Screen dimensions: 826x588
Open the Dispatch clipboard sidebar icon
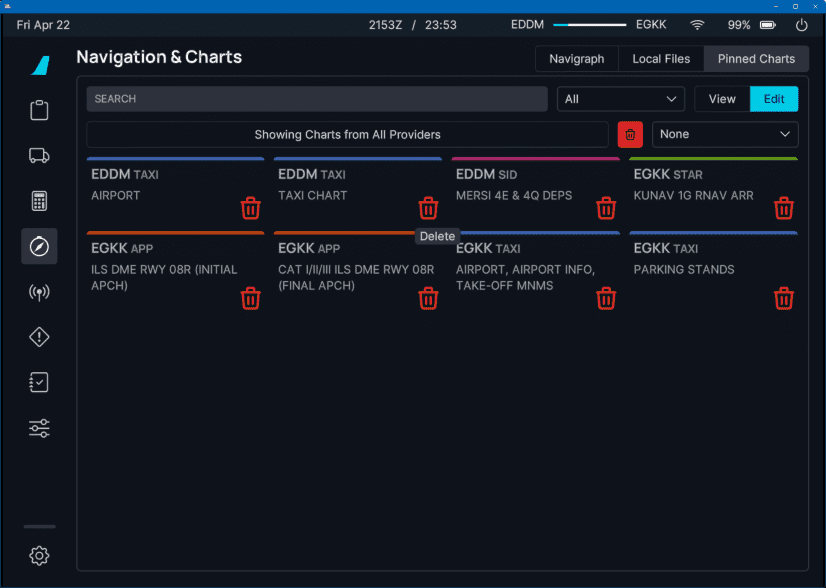(39, 110)
